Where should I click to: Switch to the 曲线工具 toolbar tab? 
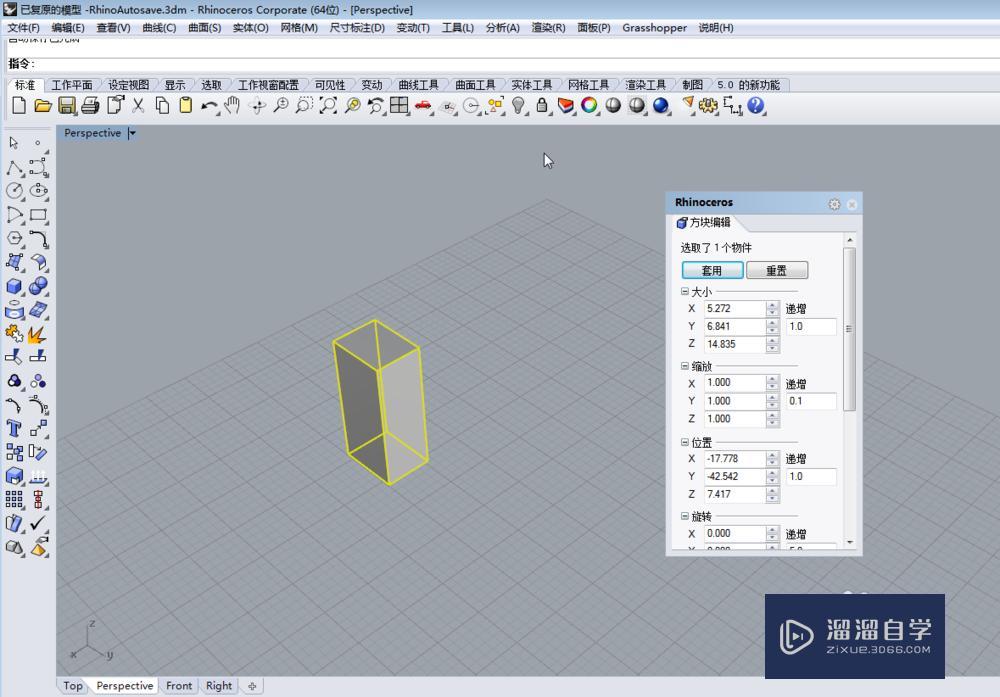point(418,85)
